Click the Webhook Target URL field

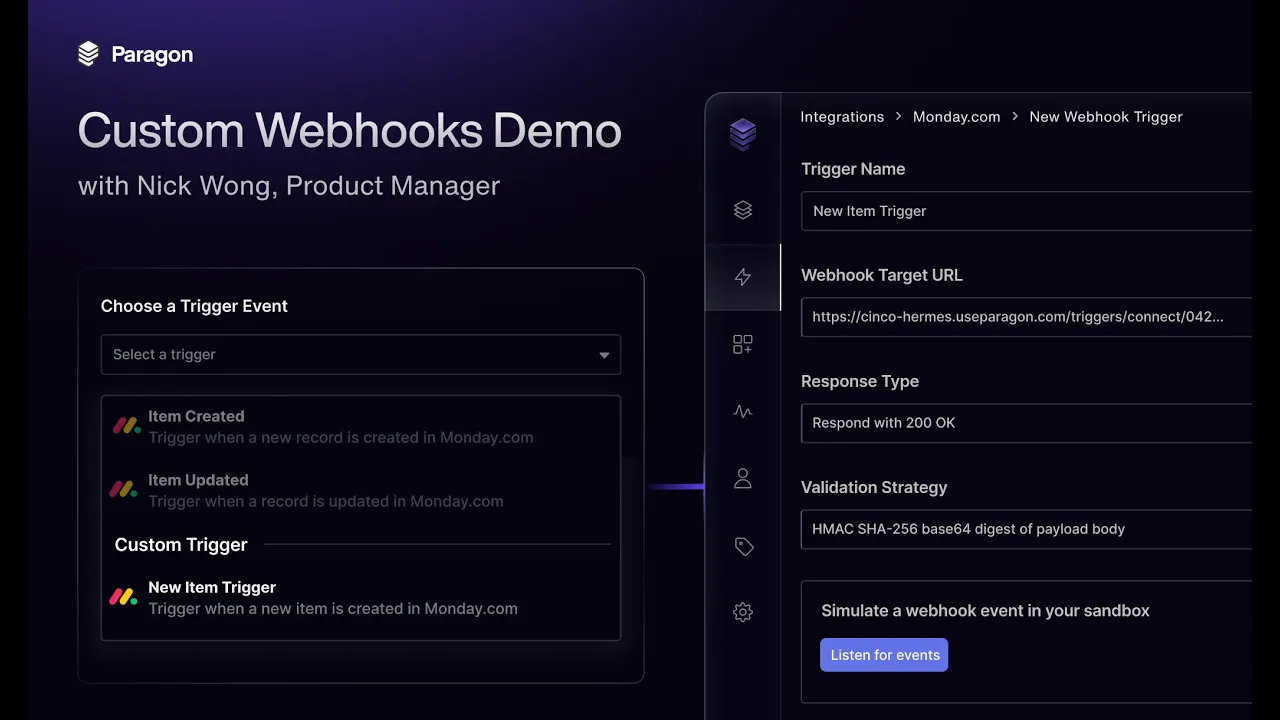(x=1026, y=317)
